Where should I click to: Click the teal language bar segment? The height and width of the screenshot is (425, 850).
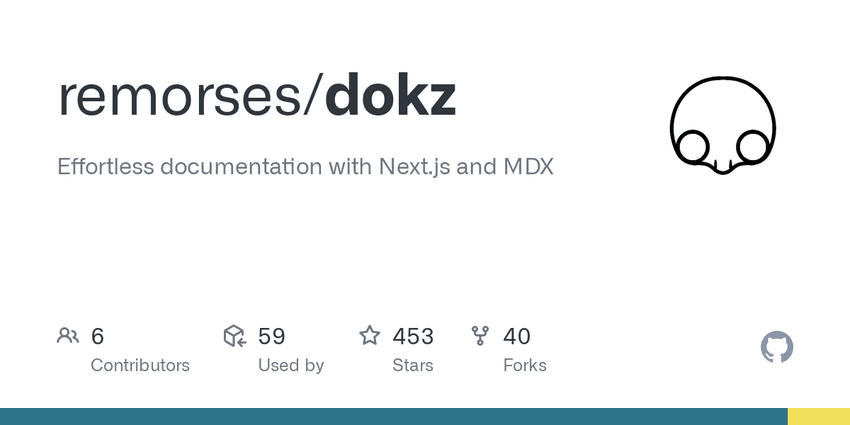click(394, 416)
